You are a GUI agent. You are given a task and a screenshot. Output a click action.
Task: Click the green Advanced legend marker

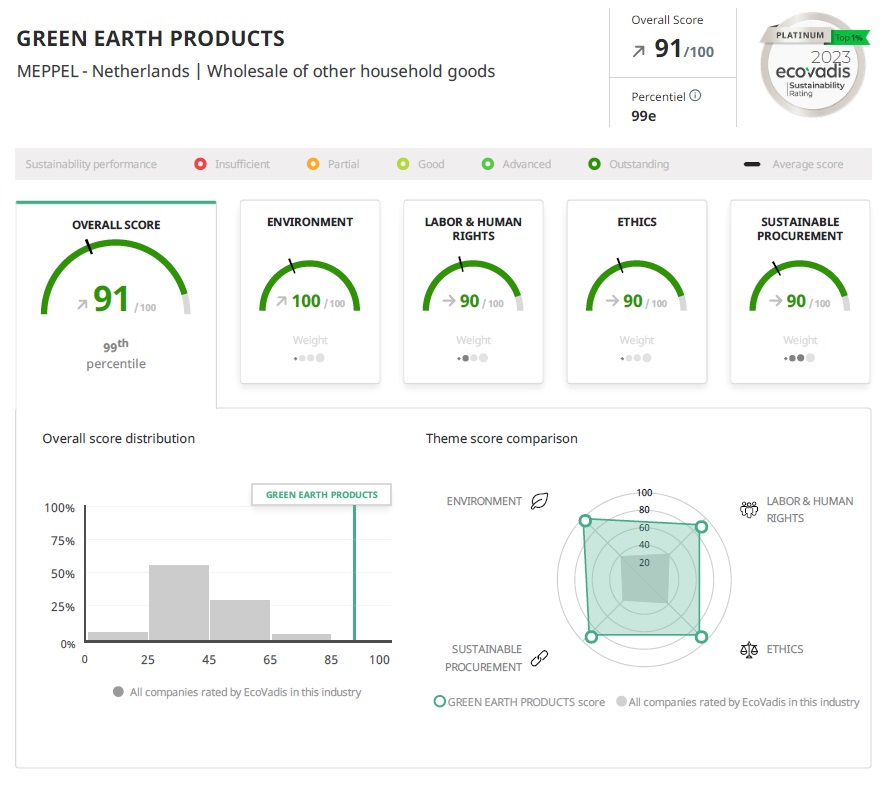(488, 164)
